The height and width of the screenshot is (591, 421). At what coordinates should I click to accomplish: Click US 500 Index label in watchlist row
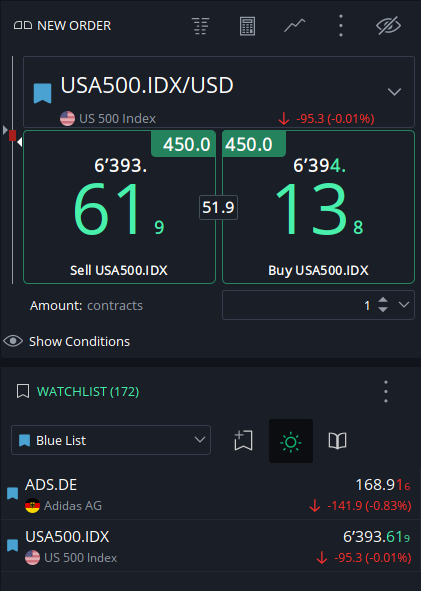(81, 558)
